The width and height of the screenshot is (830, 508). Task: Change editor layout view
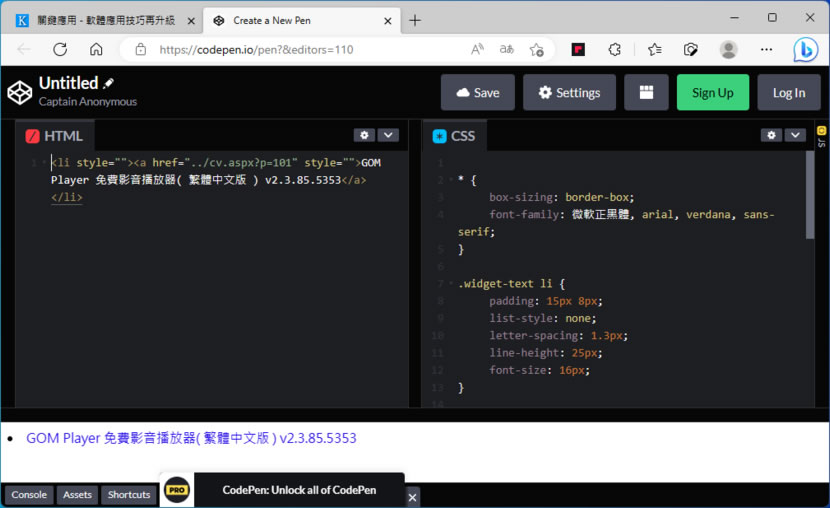[x=646, y=93]
